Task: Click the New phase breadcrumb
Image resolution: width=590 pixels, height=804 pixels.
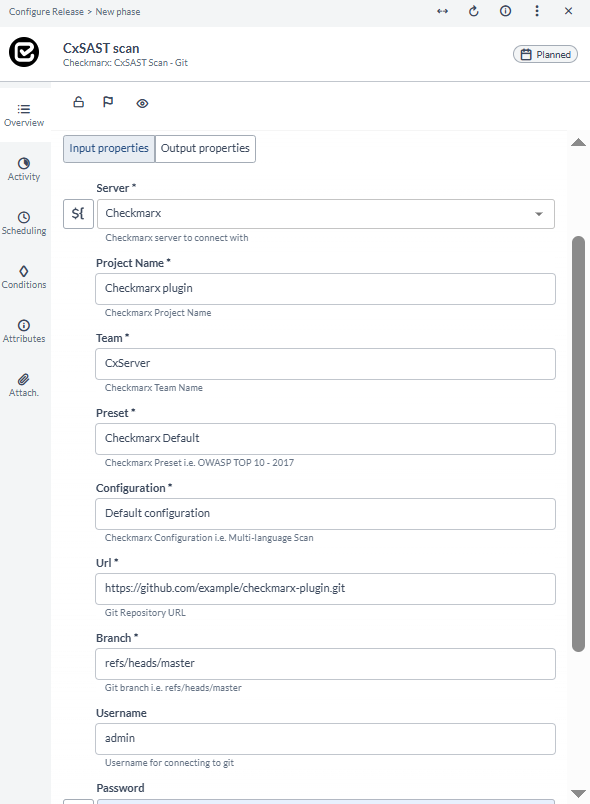Action: pyautogui.click(x=117, y=12)
